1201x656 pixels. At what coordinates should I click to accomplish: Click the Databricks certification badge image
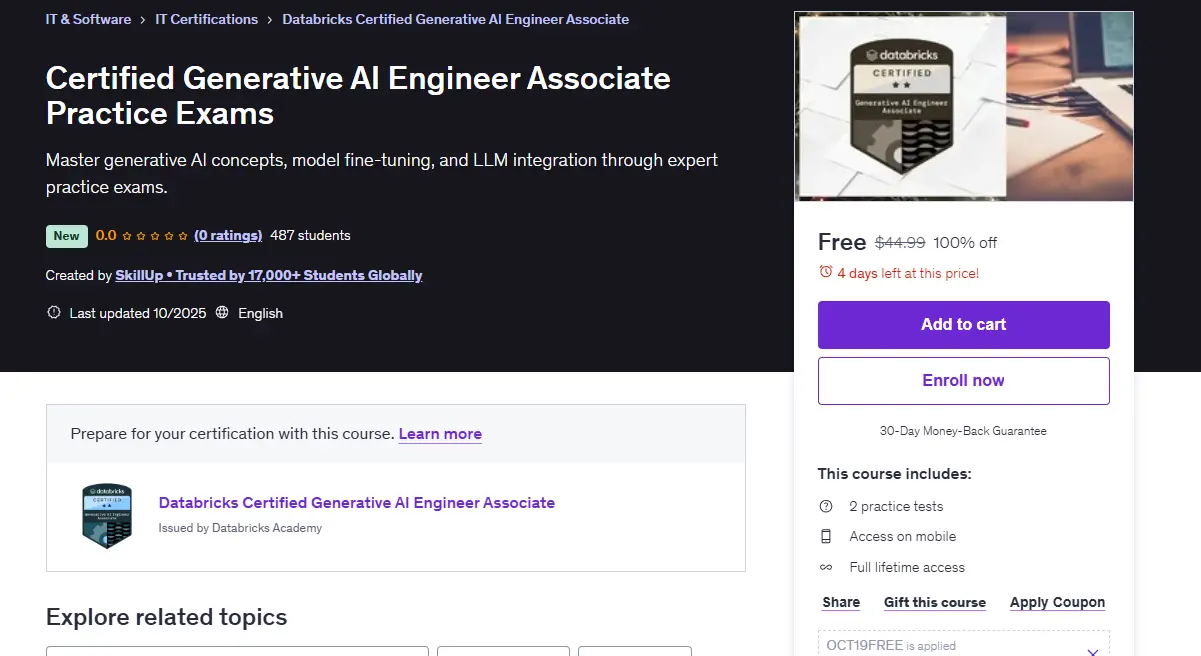[x=107, y=516]
